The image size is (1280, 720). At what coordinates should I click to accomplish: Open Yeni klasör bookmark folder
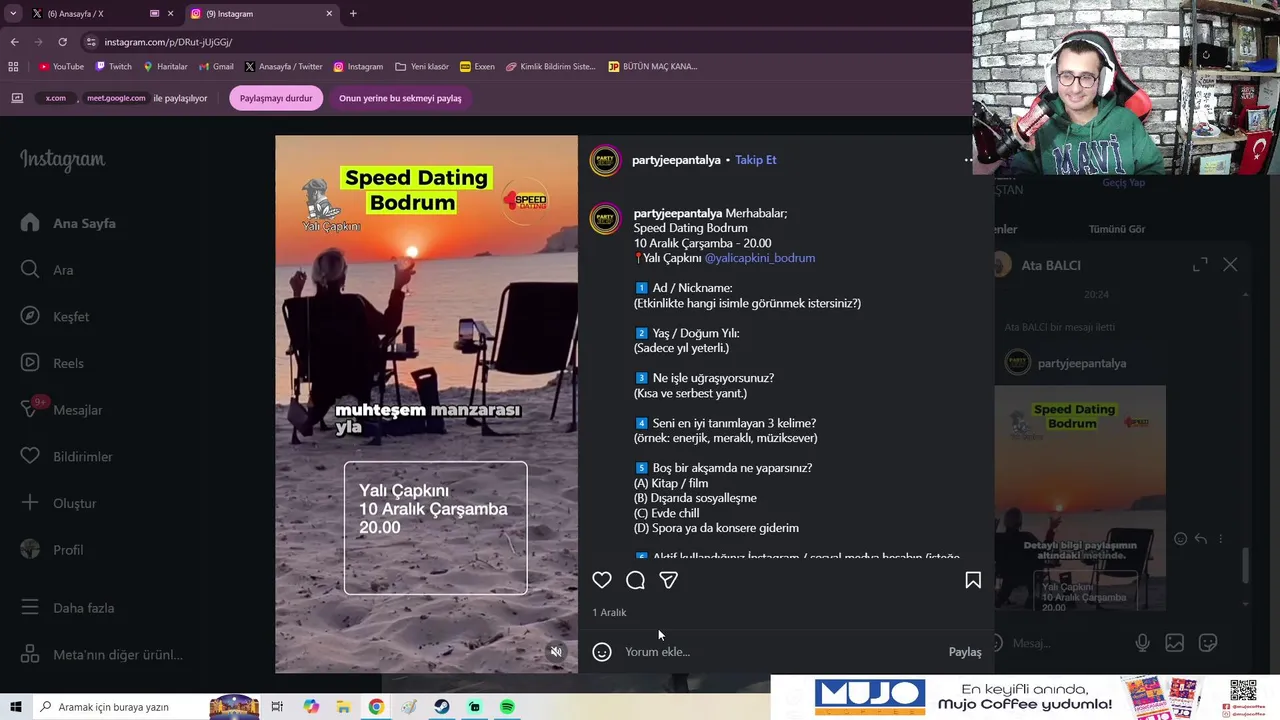point(422,67)
